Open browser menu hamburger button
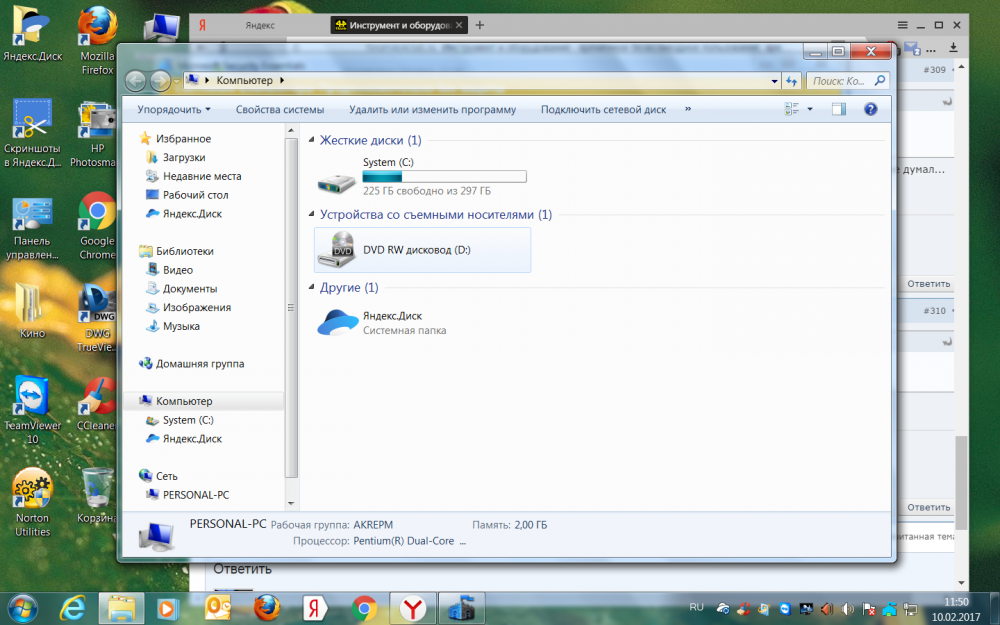This screenshot has width=1000, height=625. (902, 25)
